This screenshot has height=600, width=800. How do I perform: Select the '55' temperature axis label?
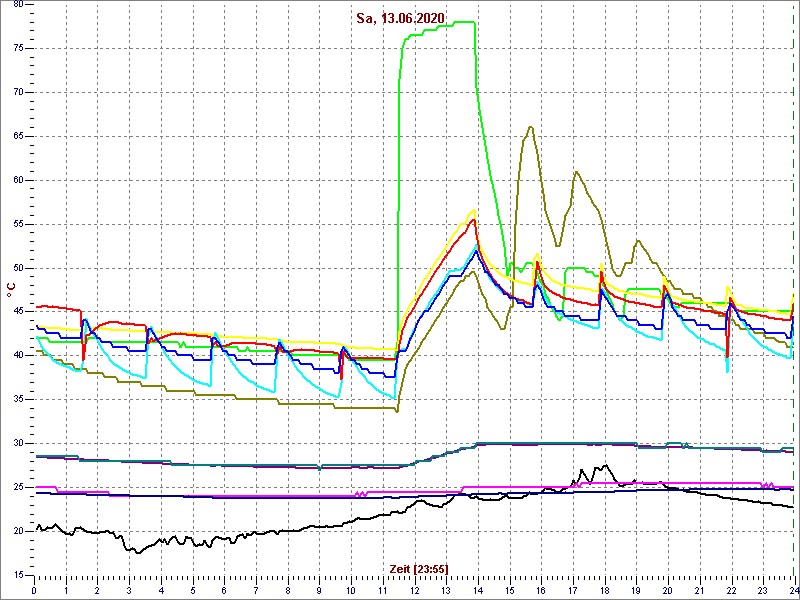point(17,224)
